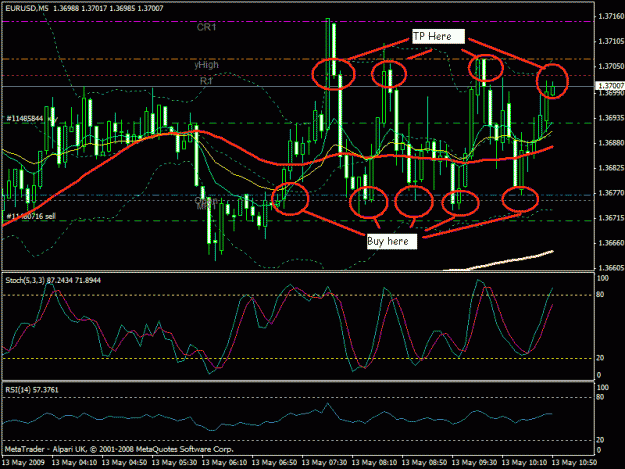Click price axis value 1.36825
This screenshot has height=469, width=625.
click(611, 168)
